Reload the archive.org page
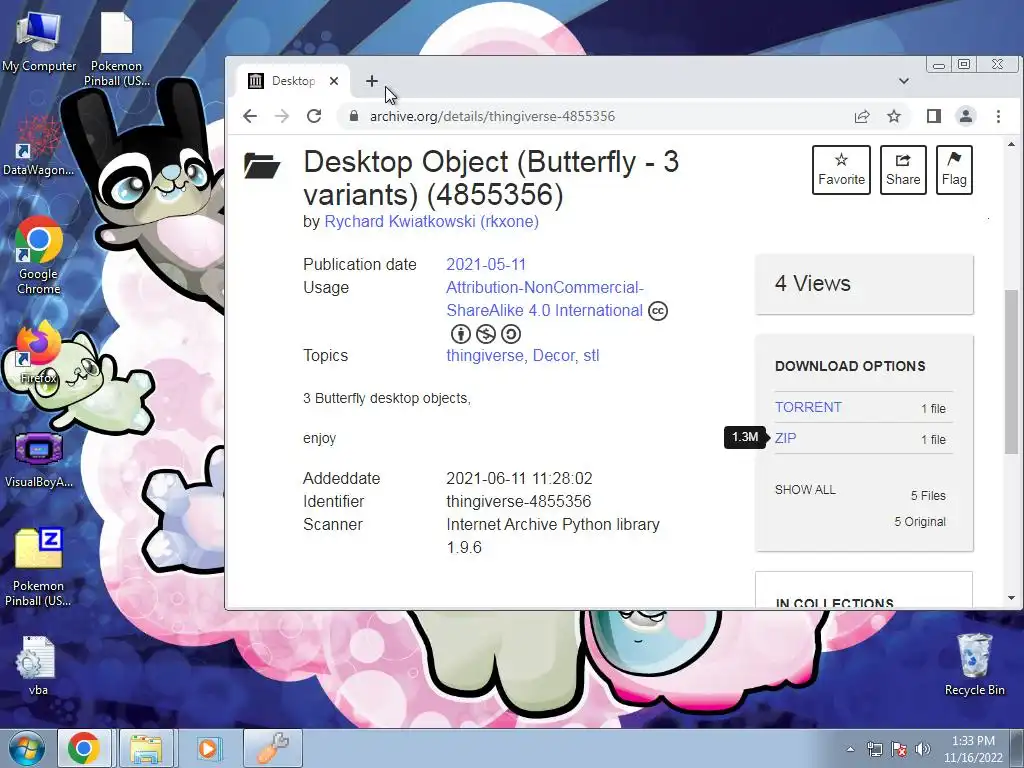This screenshot has width=1024, height=768. [x=314, y=116]
